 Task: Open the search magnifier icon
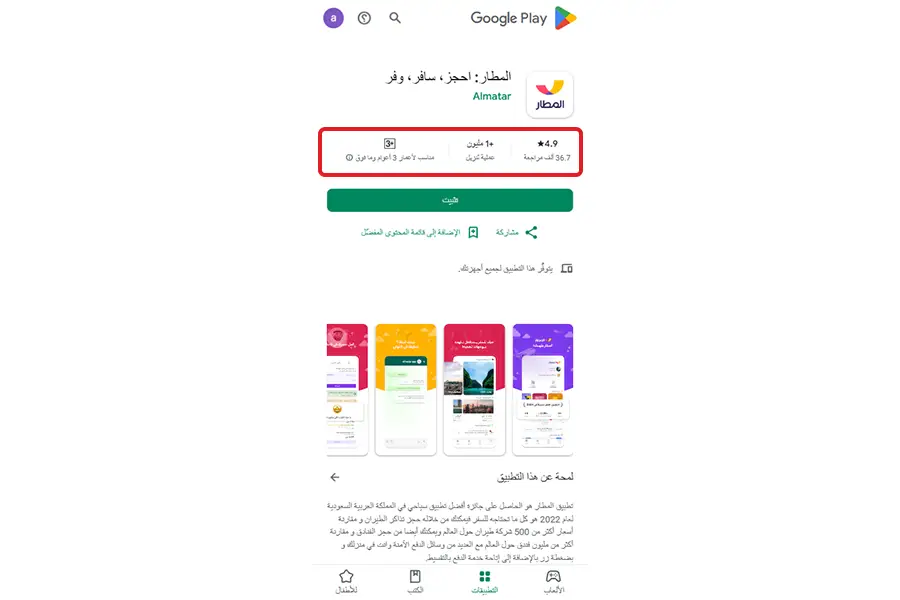pyautogui.click(x=395, y=18)
